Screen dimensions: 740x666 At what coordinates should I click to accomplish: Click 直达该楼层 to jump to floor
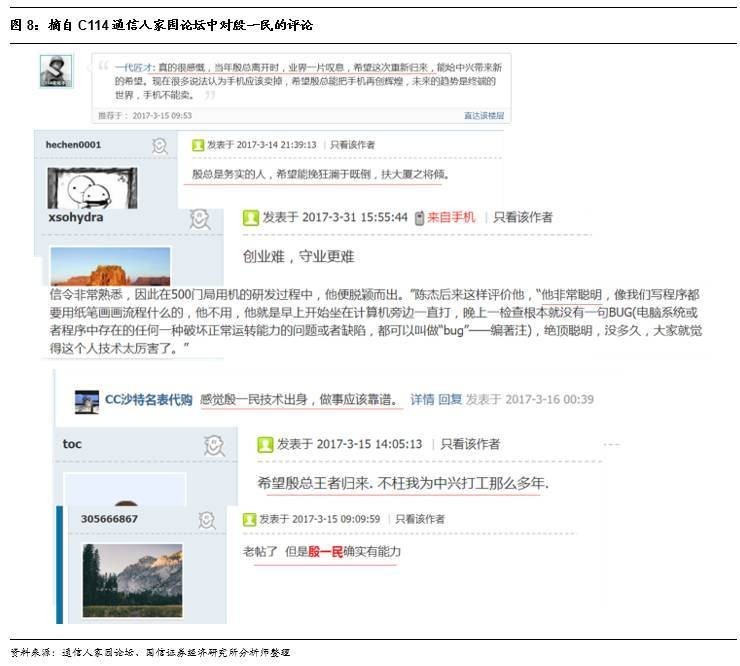click(484, 116)
